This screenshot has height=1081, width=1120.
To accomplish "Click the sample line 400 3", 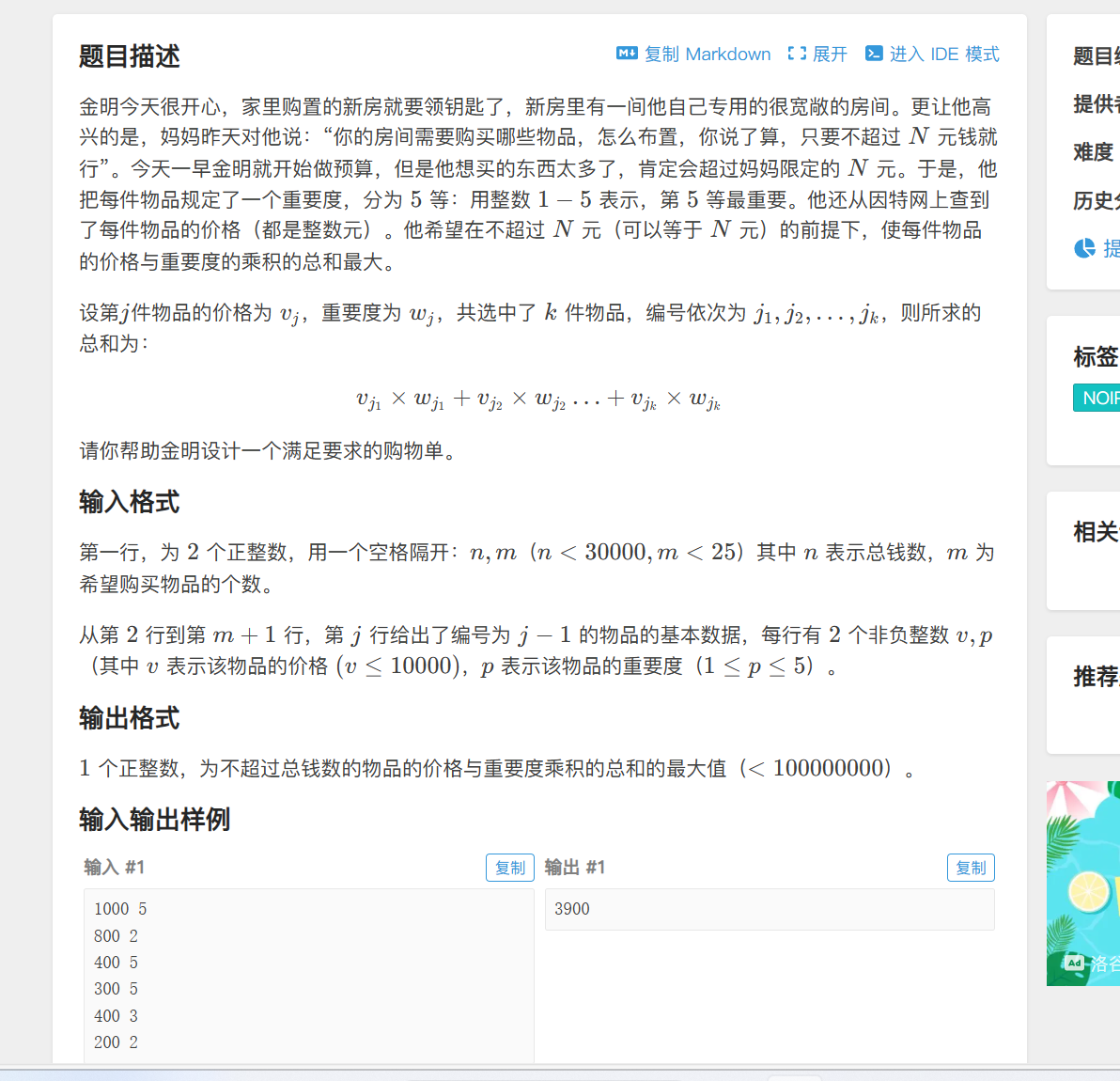I will point(116,1016).
